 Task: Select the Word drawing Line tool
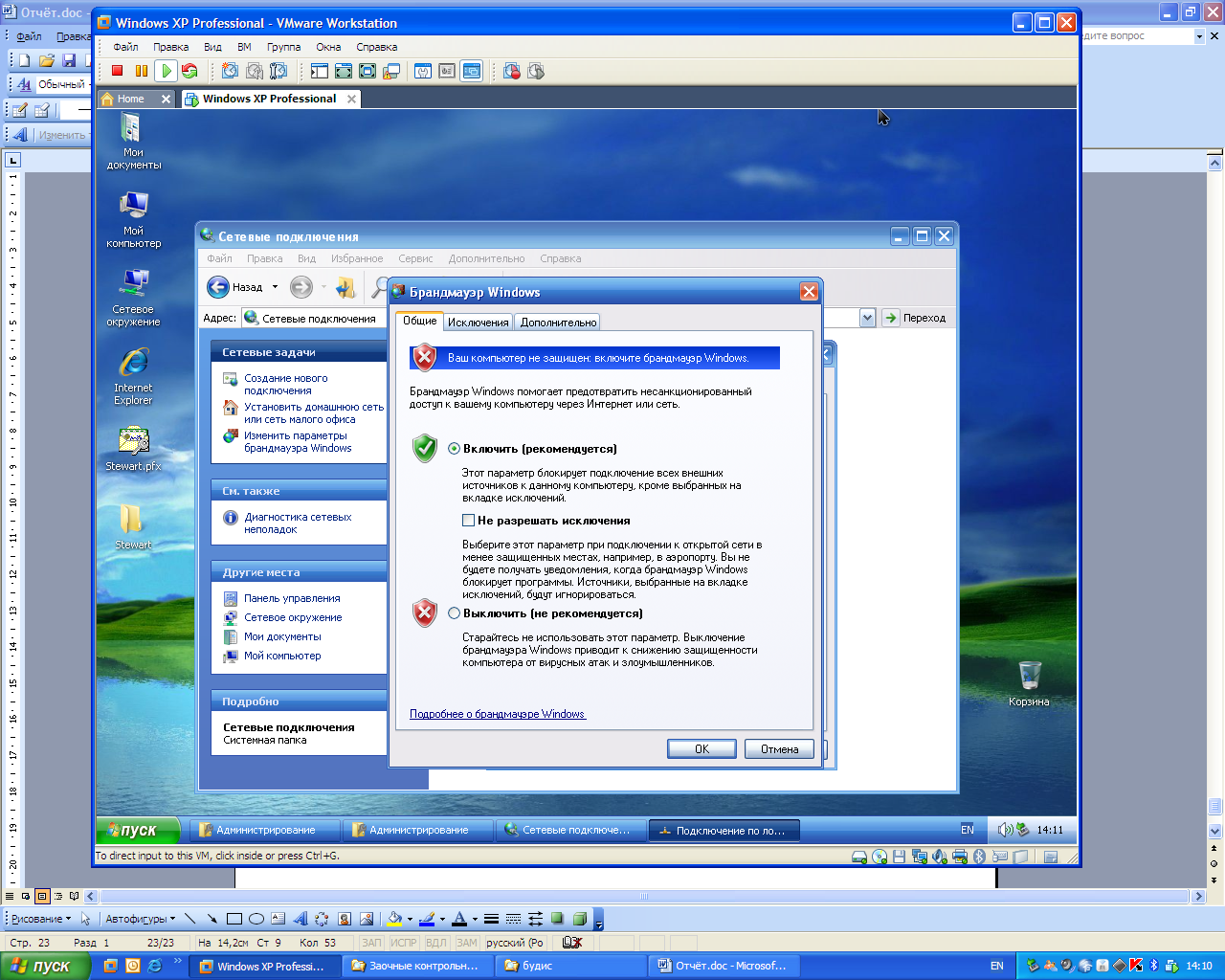click(189, 919)
